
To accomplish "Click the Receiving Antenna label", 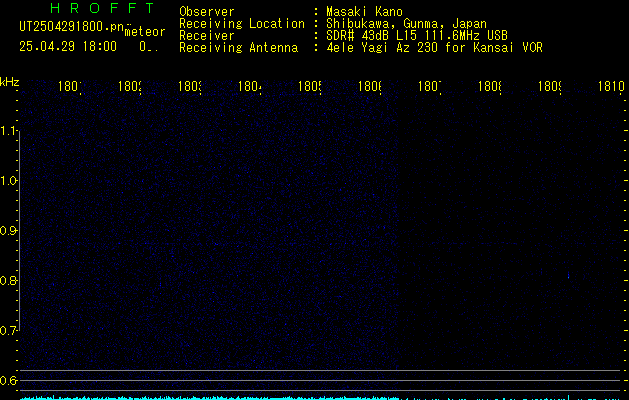I will coord(238,48).
